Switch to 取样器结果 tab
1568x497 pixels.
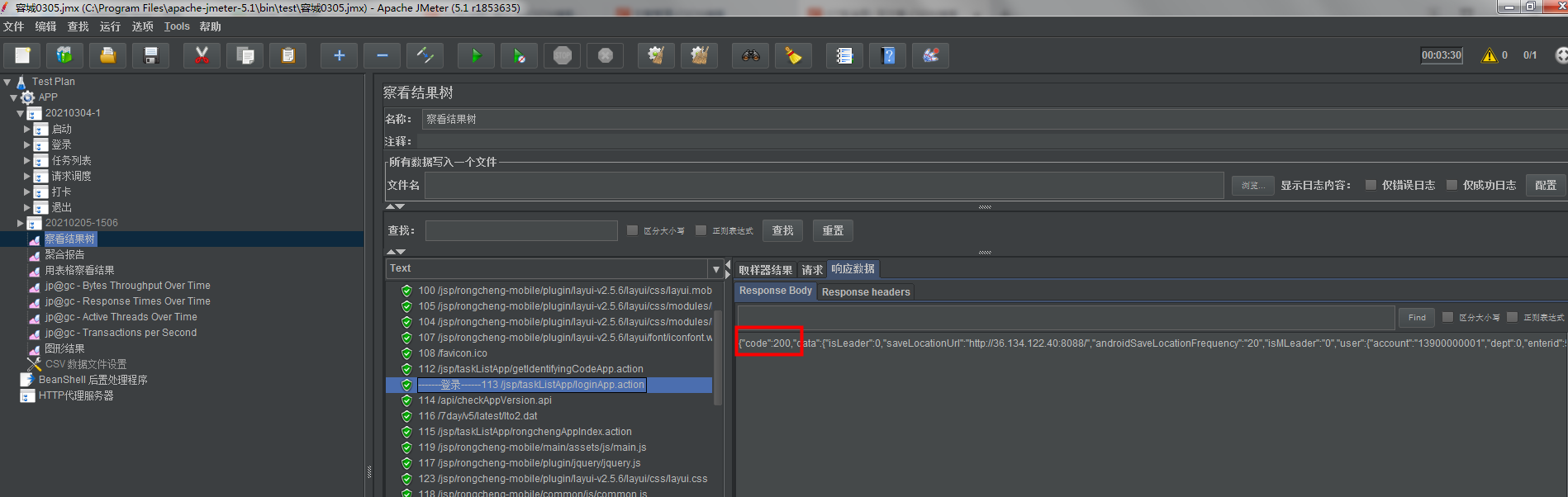click(x=765, y=270)
